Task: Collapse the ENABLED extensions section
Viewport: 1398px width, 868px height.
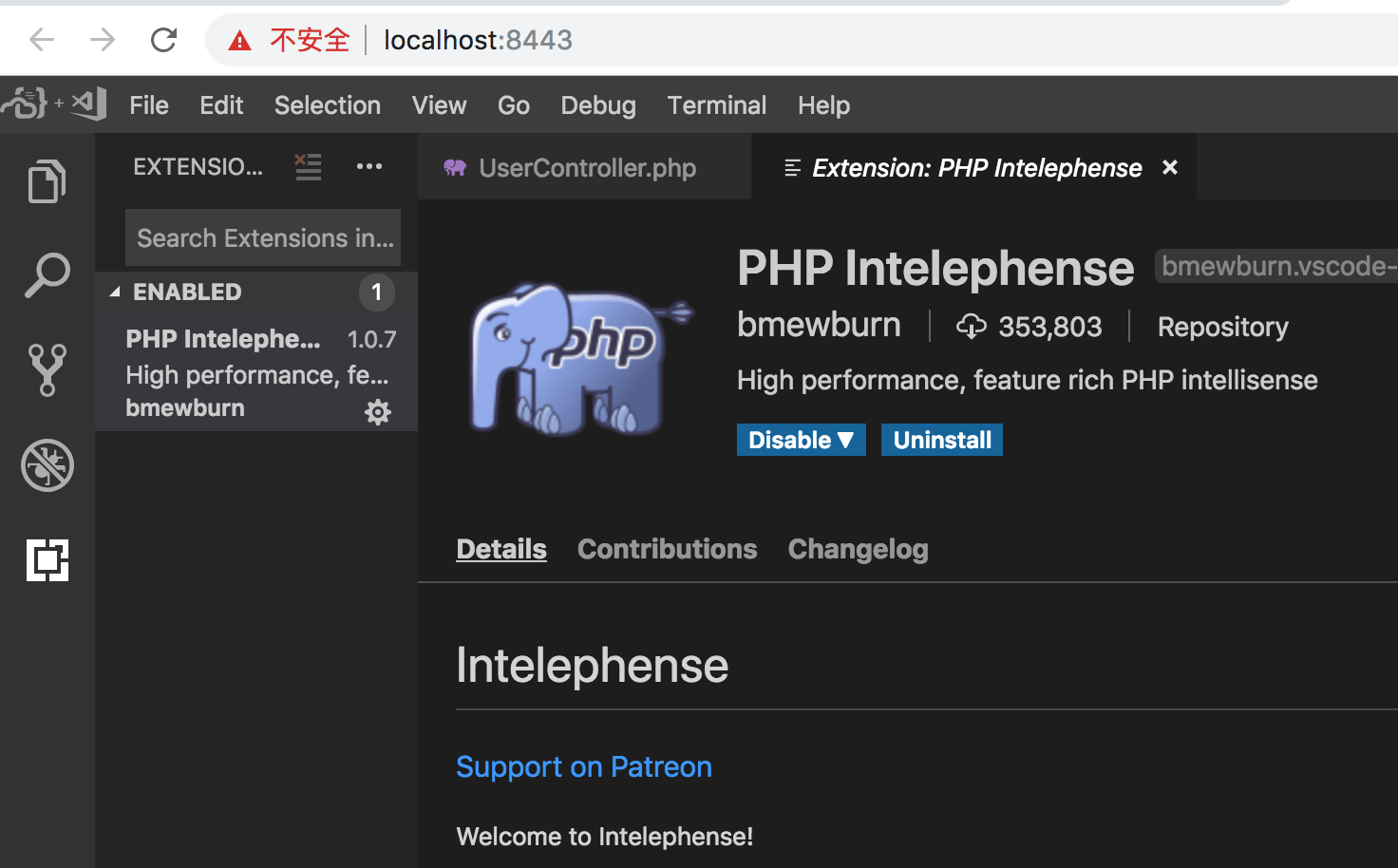Action: click(116, 292)
